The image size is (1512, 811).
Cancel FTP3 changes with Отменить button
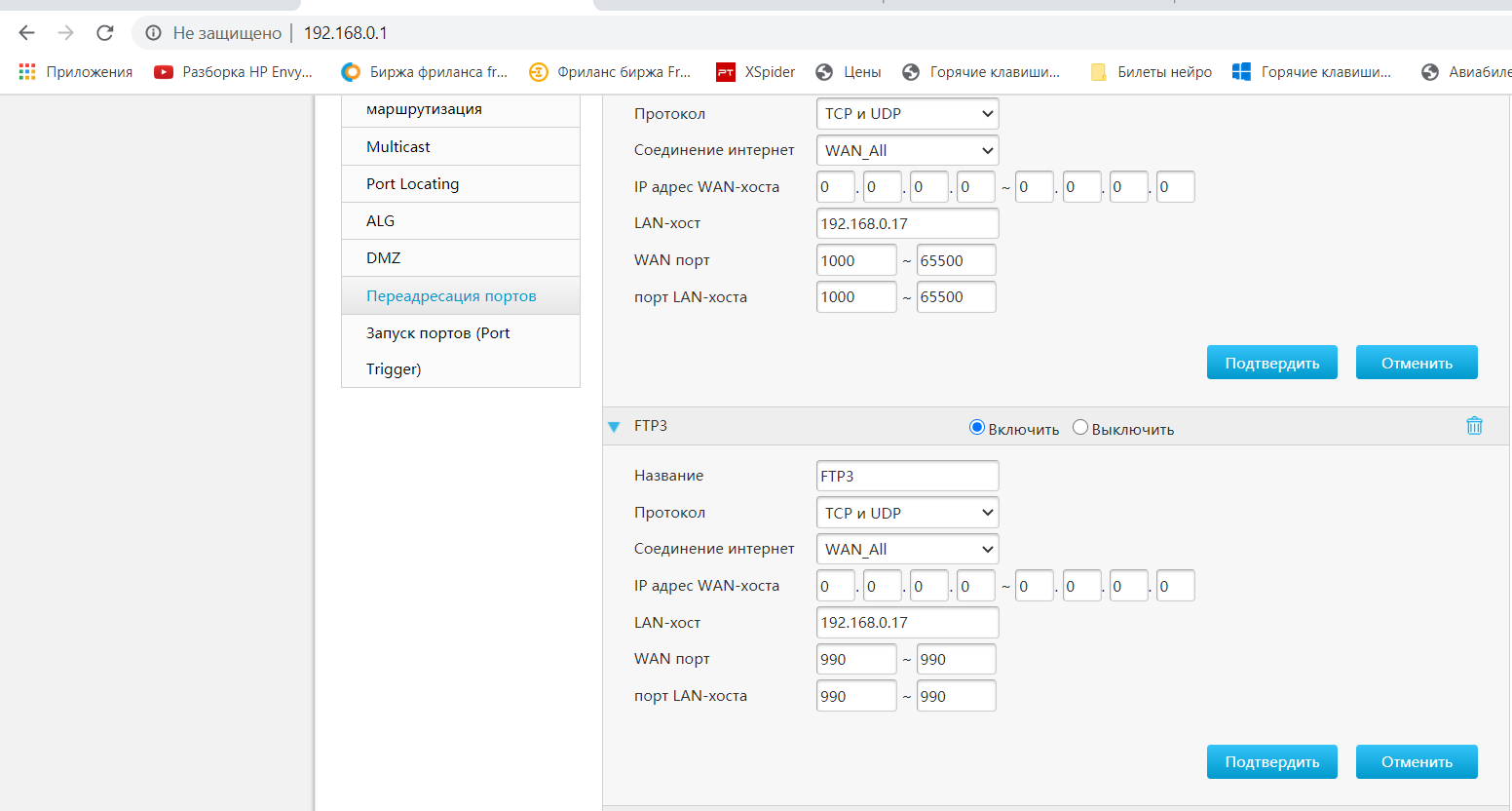point(1417,761)
